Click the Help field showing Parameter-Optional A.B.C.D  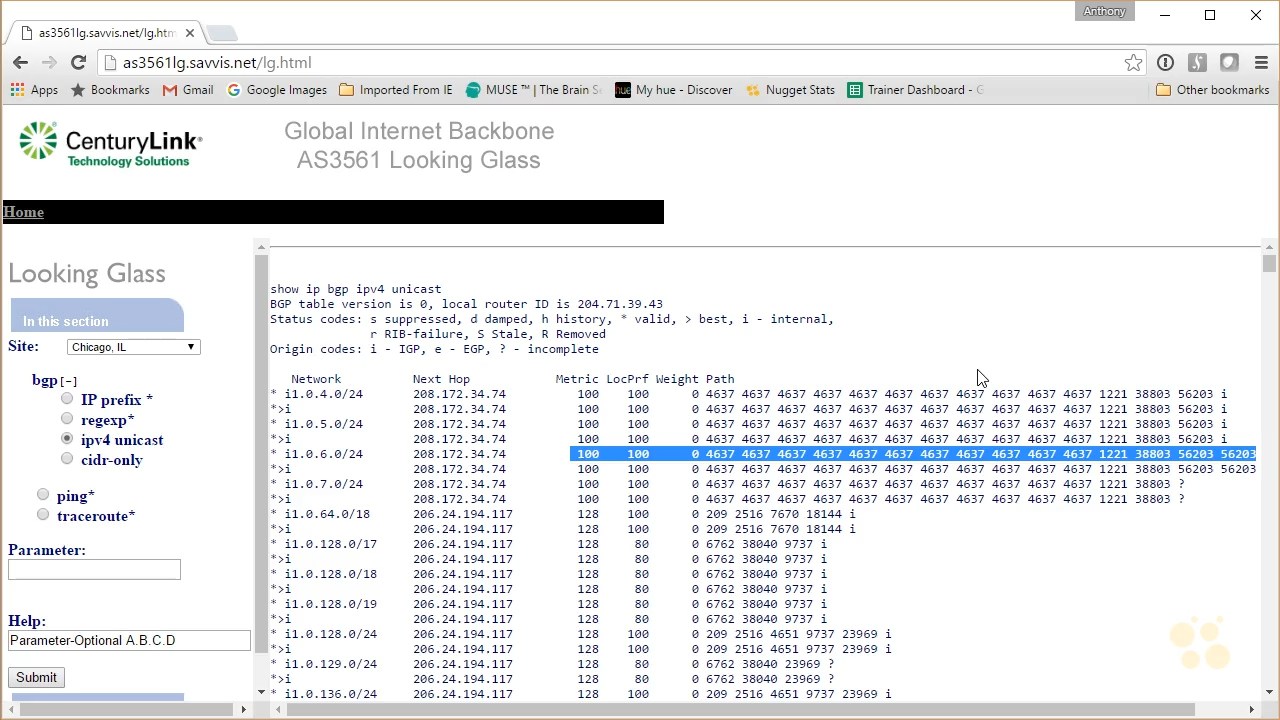pos(129,641)
